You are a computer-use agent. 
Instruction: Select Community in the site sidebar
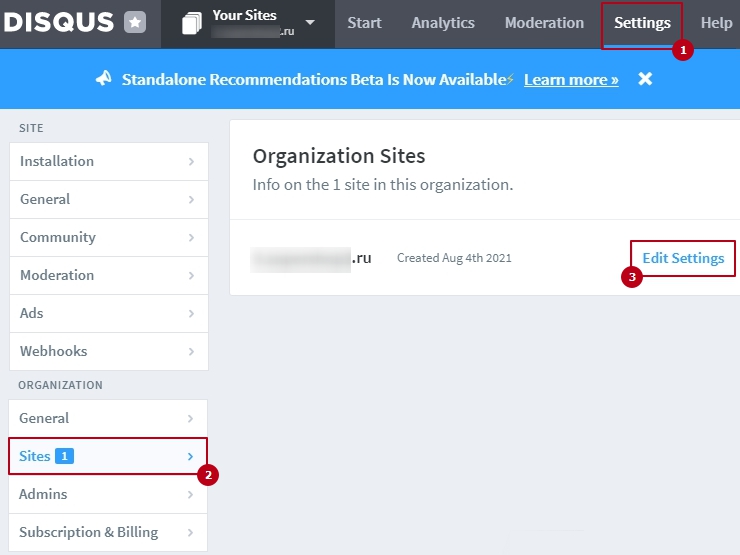pyautogui.click(x=58, y=238)
